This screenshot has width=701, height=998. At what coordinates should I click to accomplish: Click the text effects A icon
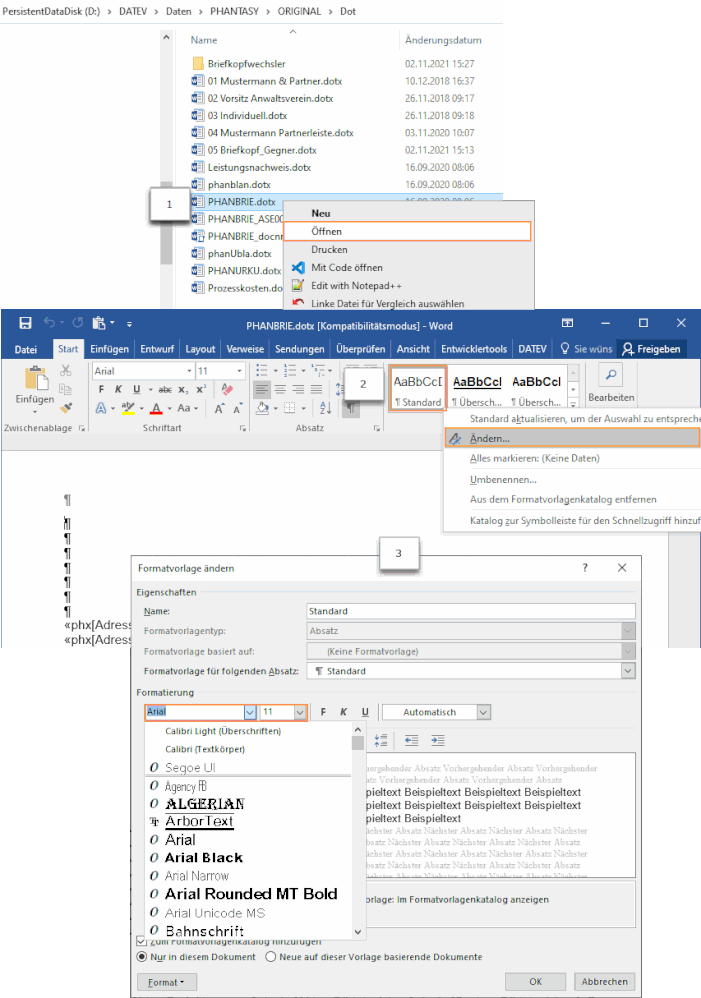coord(101,408)
